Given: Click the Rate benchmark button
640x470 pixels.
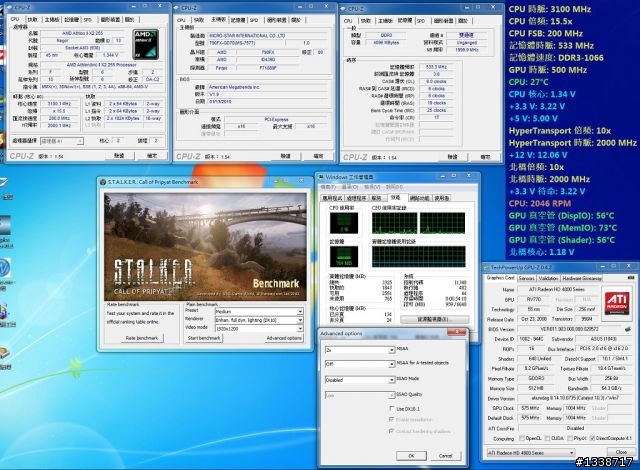Looking at the screenshot, I should (142, 338).
